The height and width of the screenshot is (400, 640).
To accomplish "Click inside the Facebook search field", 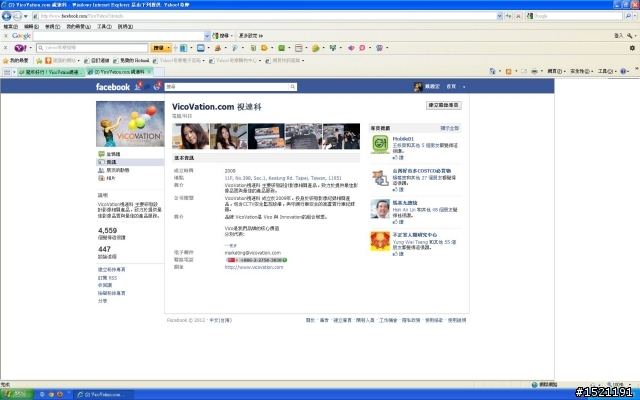I will (227, 87).
